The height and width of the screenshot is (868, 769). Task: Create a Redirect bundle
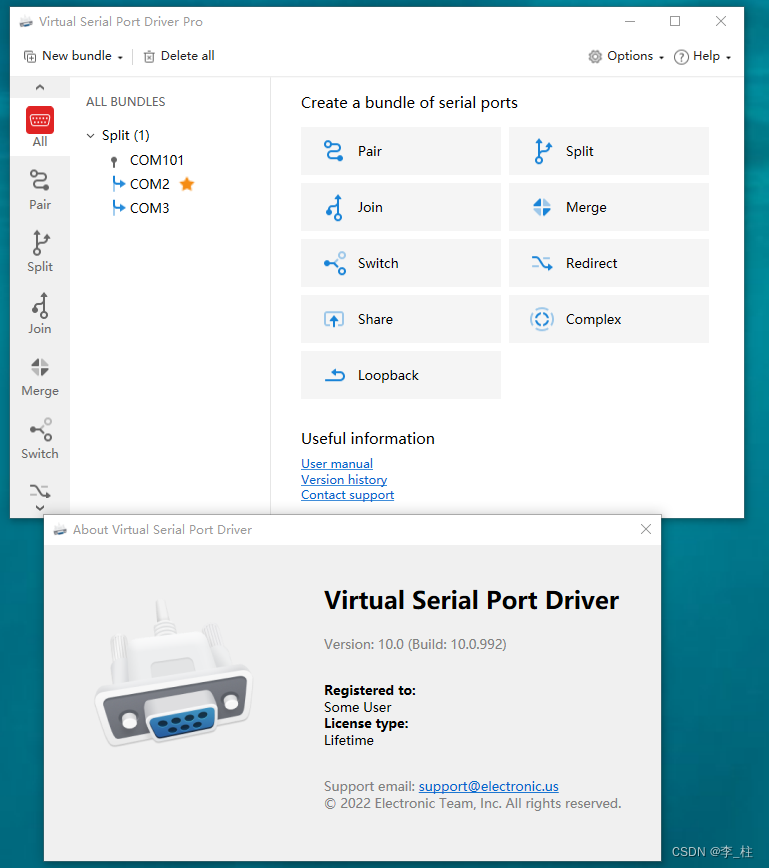[x=608, y=263]
